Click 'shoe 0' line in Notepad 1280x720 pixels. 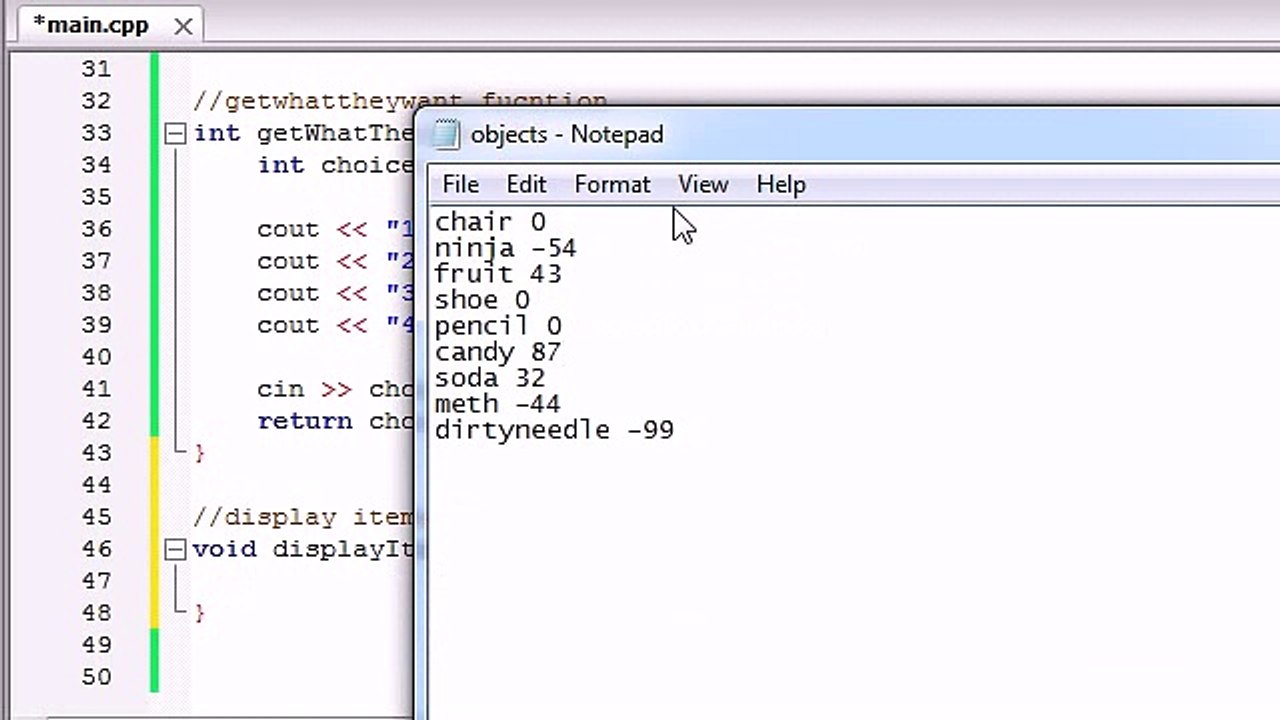(x=482, y=300)
